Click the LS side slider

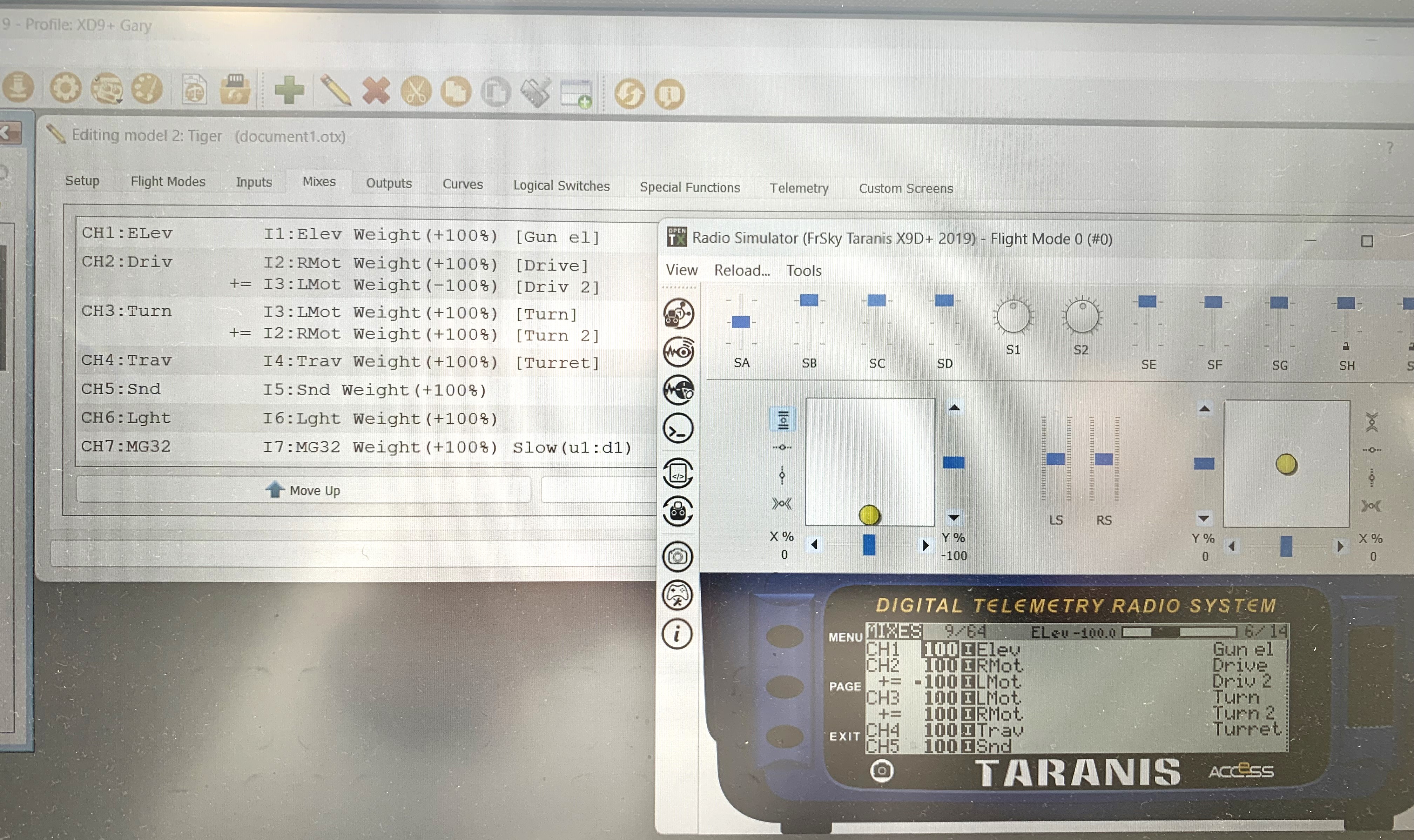(1055, 459)
